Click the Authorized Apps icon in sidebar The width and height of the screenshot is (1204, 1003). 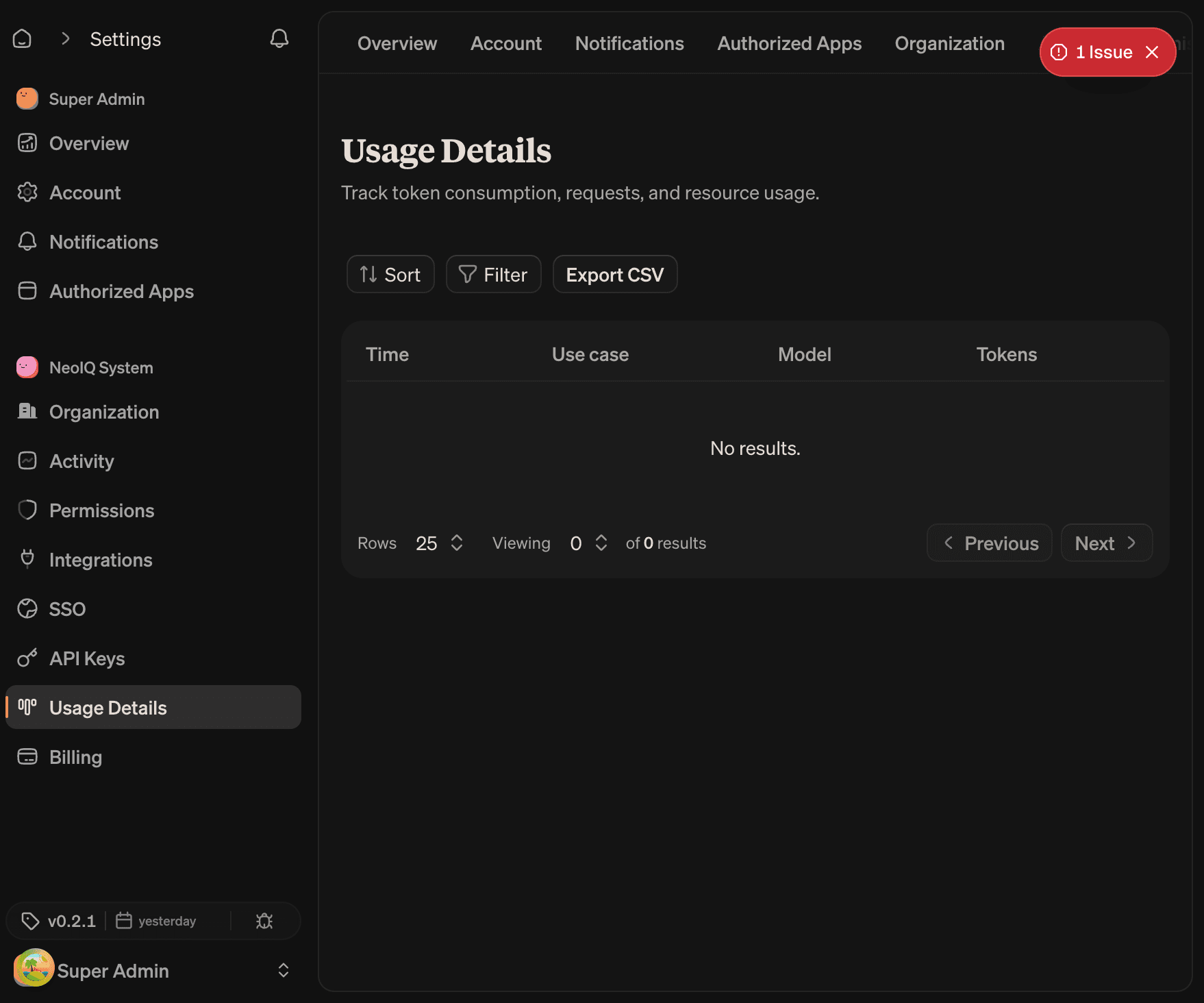(x=27, y=290)
